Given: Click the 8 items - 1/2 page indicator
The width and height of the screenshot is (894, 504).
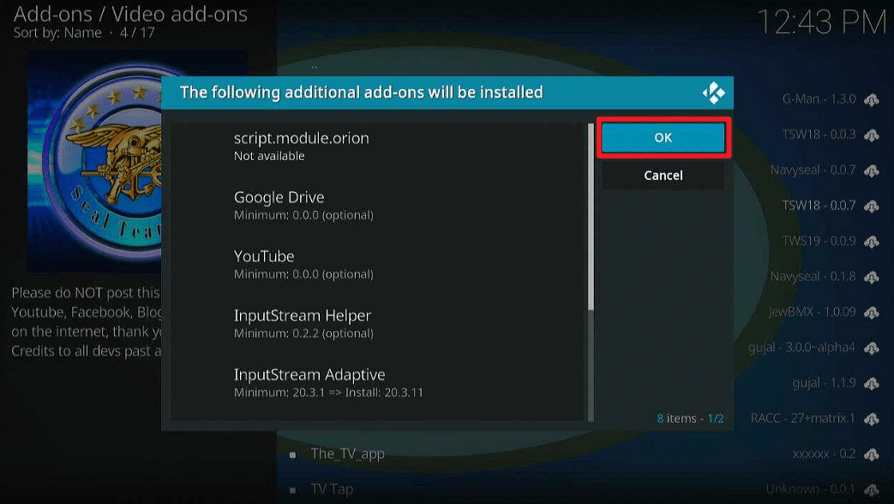Looking at the screenshot, I should 690,418.
